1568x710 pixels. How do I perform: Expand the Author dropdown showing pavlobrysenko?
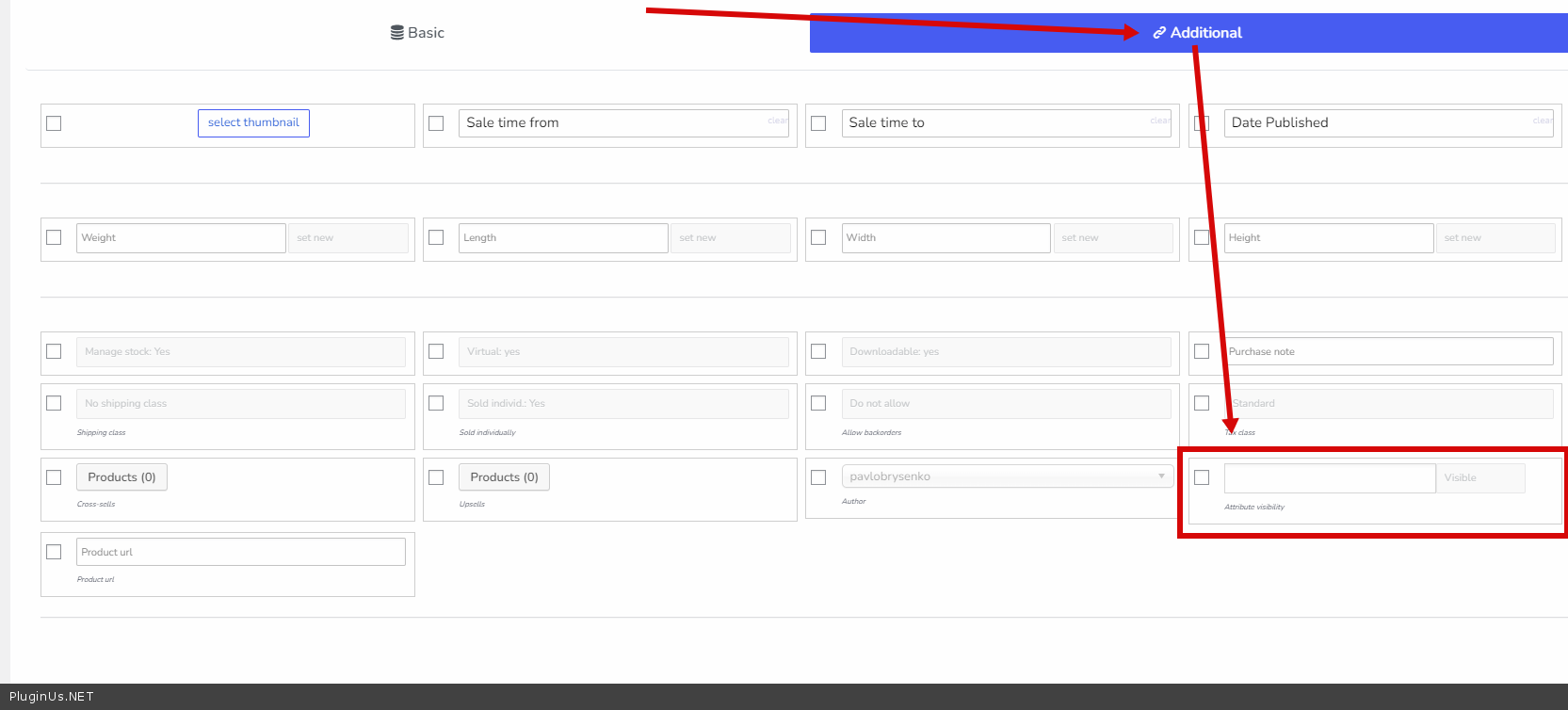(x=1006, y=476)
